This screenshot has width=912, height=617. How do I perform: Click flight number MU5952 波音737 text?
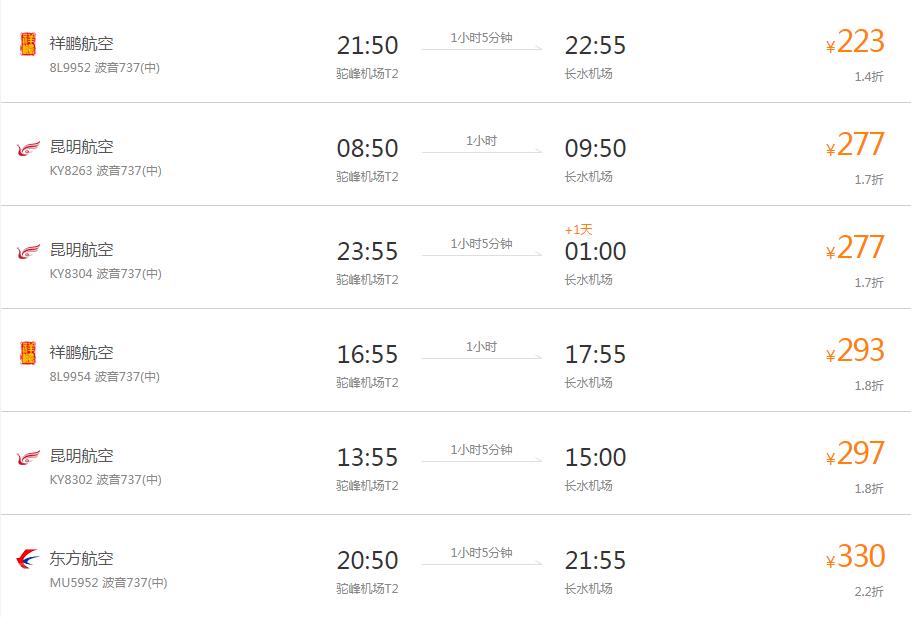[x=108, y=583]
